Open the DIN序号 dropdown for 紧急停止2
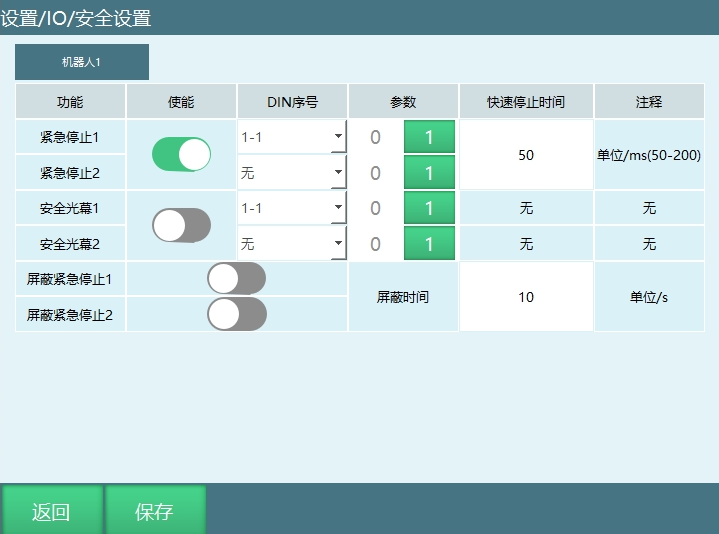 click(291, 173)
